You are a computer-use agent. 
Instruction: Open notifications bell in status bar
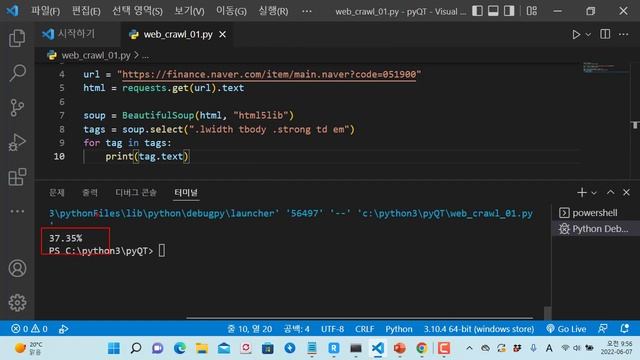coord(624,329)
